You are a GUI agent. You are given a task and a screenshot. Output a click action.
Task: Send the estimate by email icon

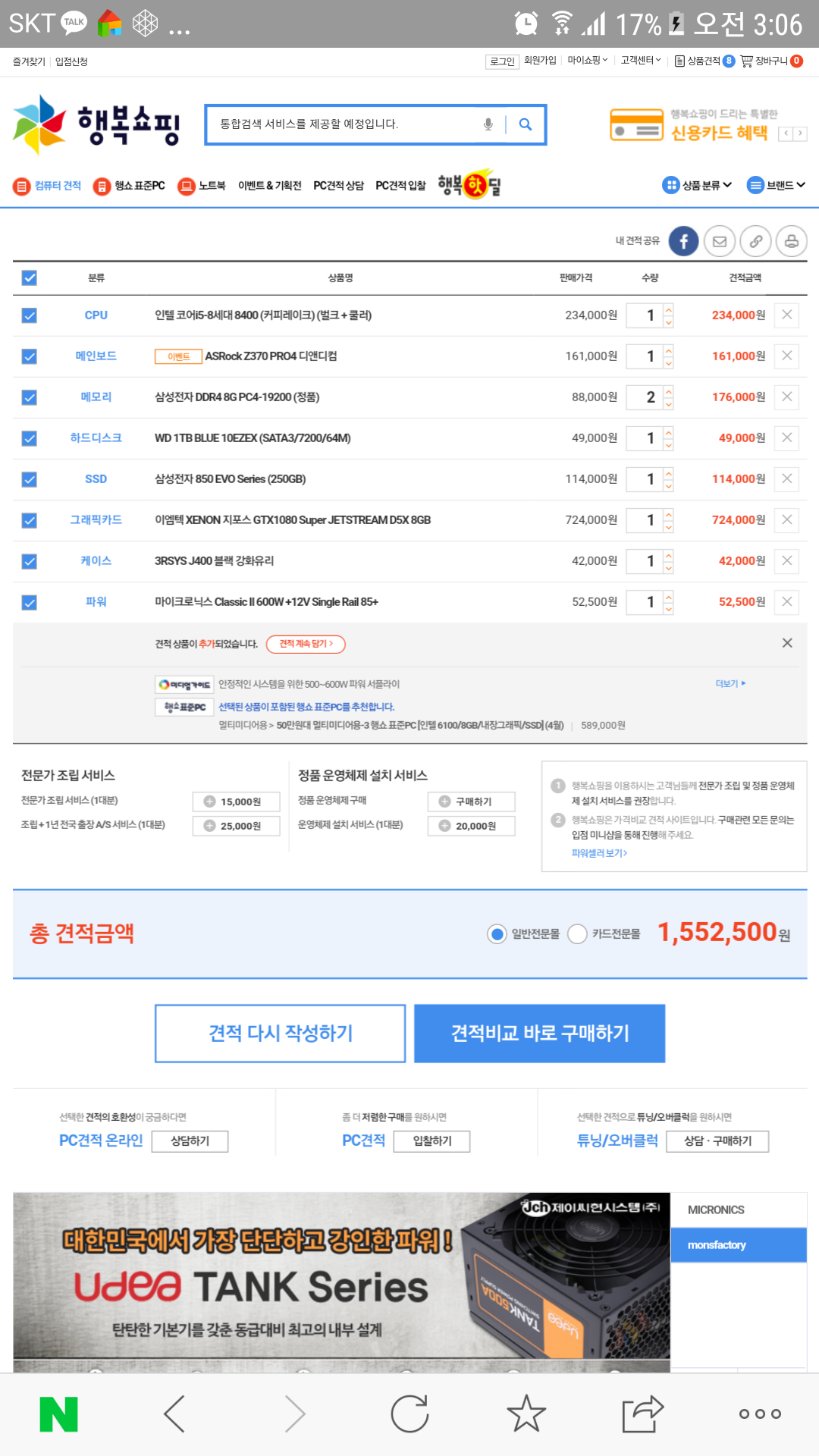720,241
